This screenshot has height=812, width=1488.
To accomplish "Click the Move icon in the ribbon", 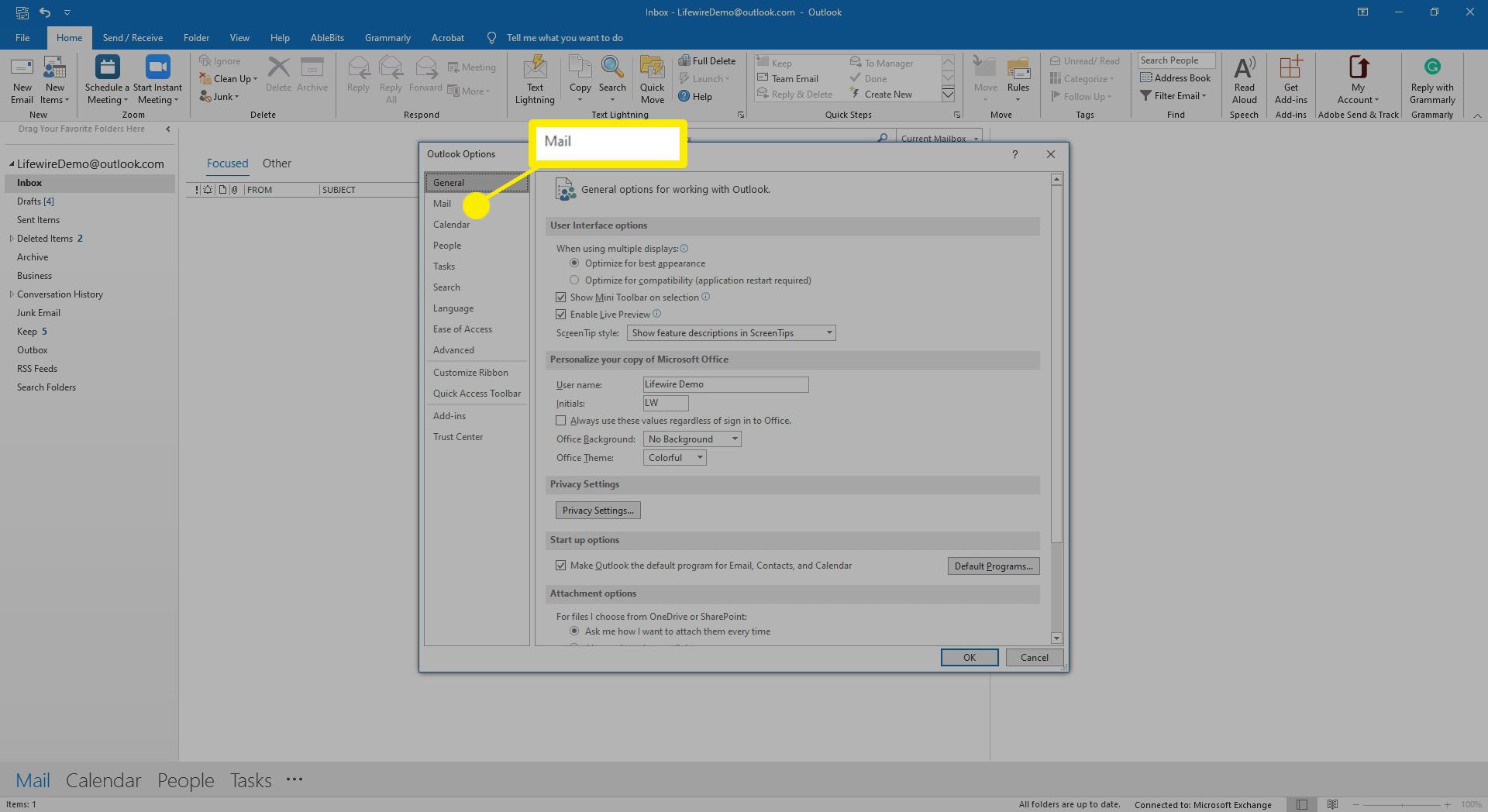I will tap(985, 68).
